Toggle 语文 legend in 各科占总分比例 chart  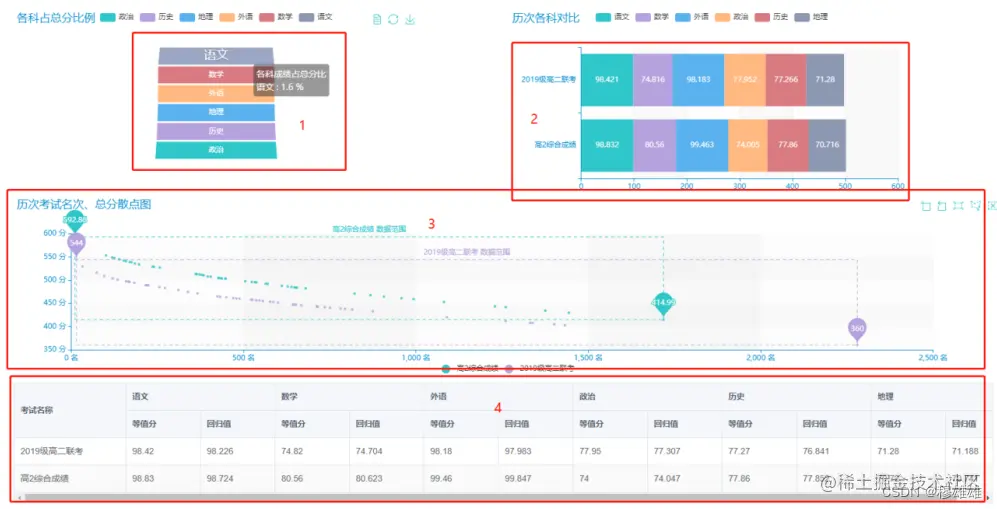315,17
